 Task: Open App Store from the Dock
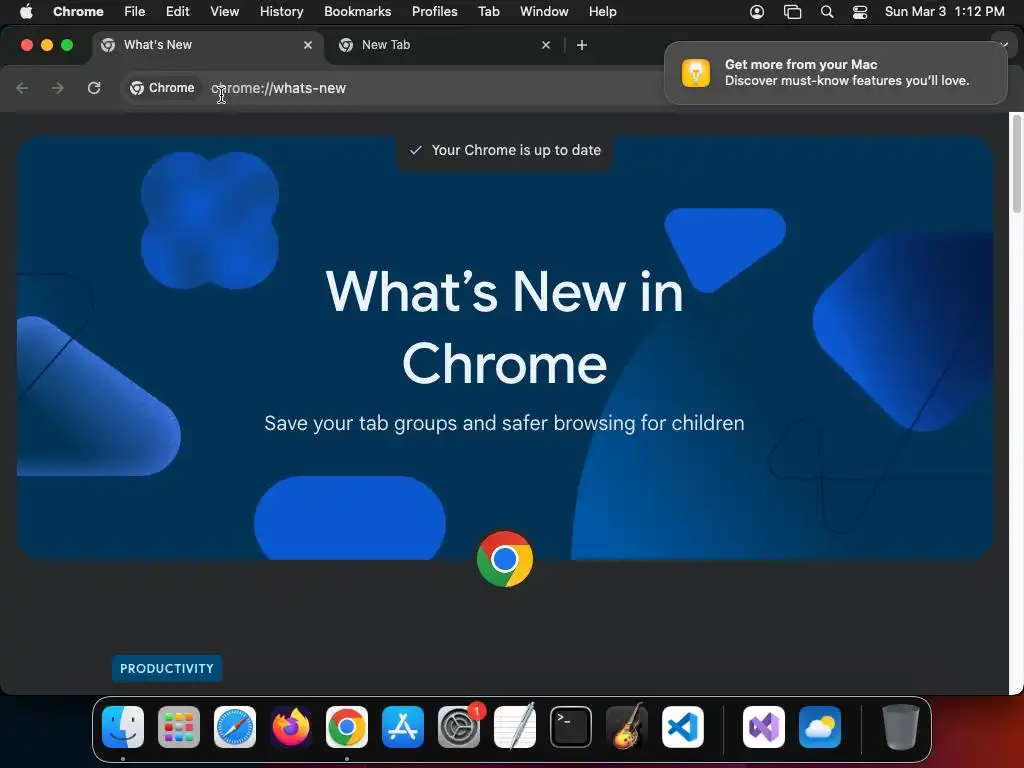point(403,726)
